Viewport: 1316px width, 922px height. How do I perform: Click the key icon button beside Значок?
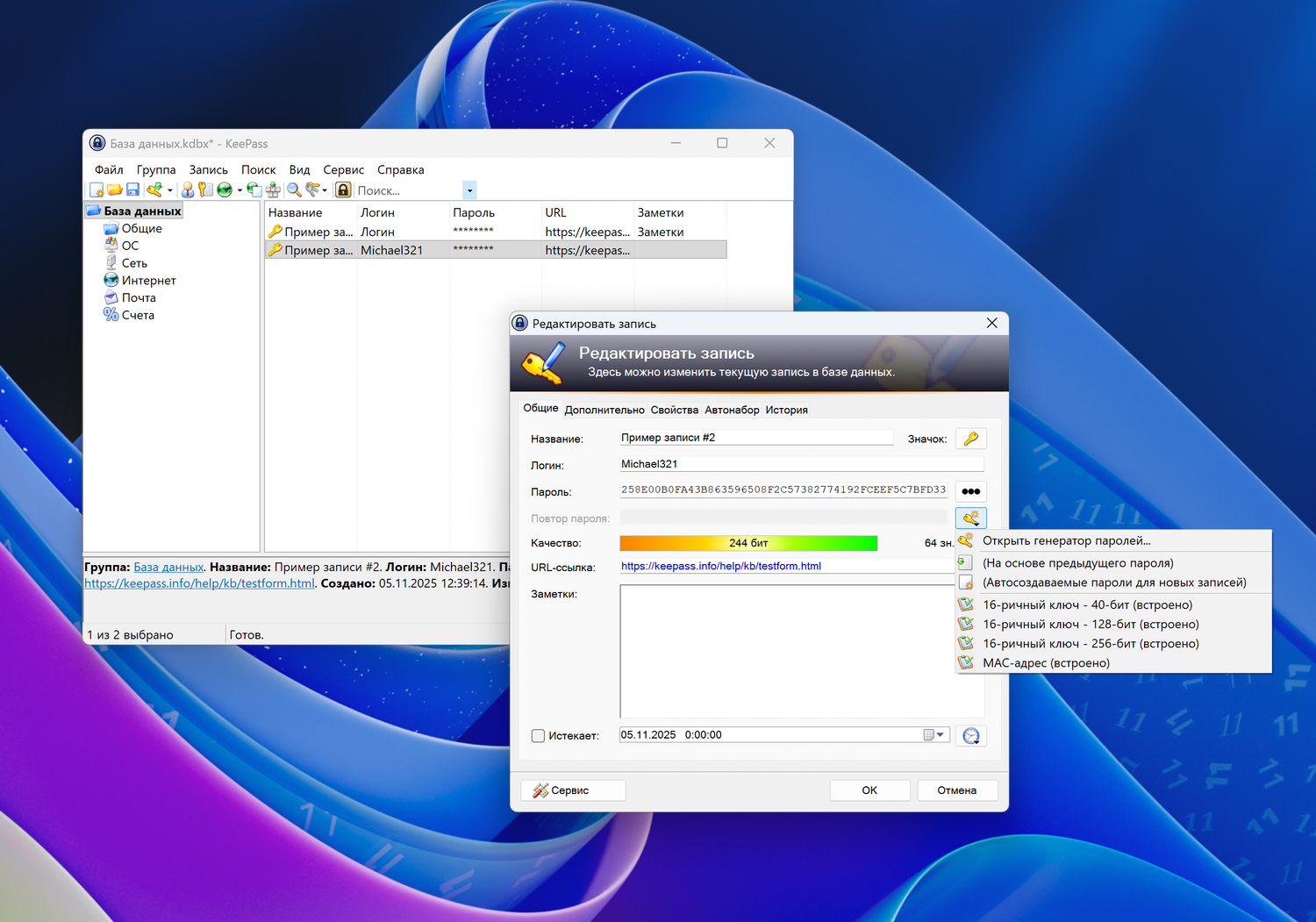[970, 439]
